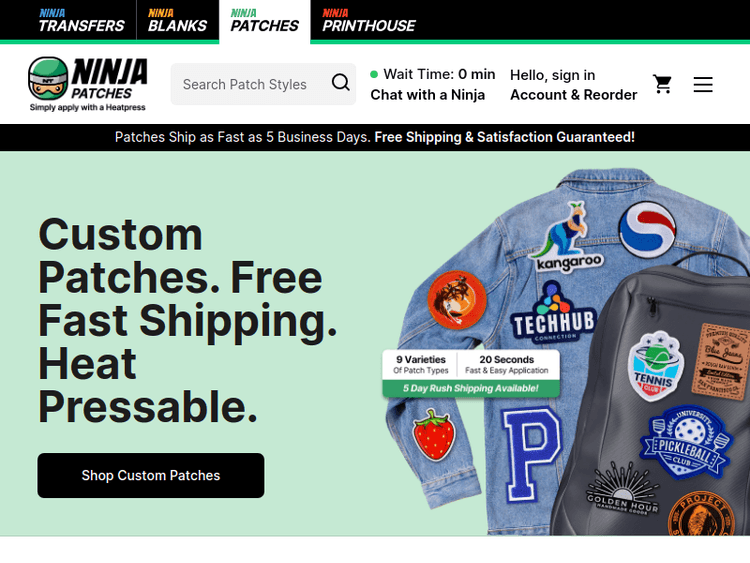Open the Ninja Printhouse tab
750x563 pixels.
369,20
